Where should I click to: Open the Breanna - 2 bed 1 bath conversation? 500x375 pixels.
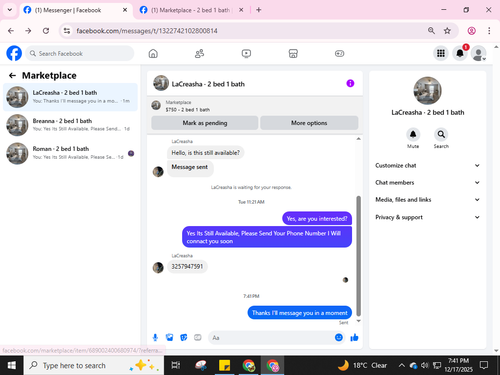pos(70,125)
